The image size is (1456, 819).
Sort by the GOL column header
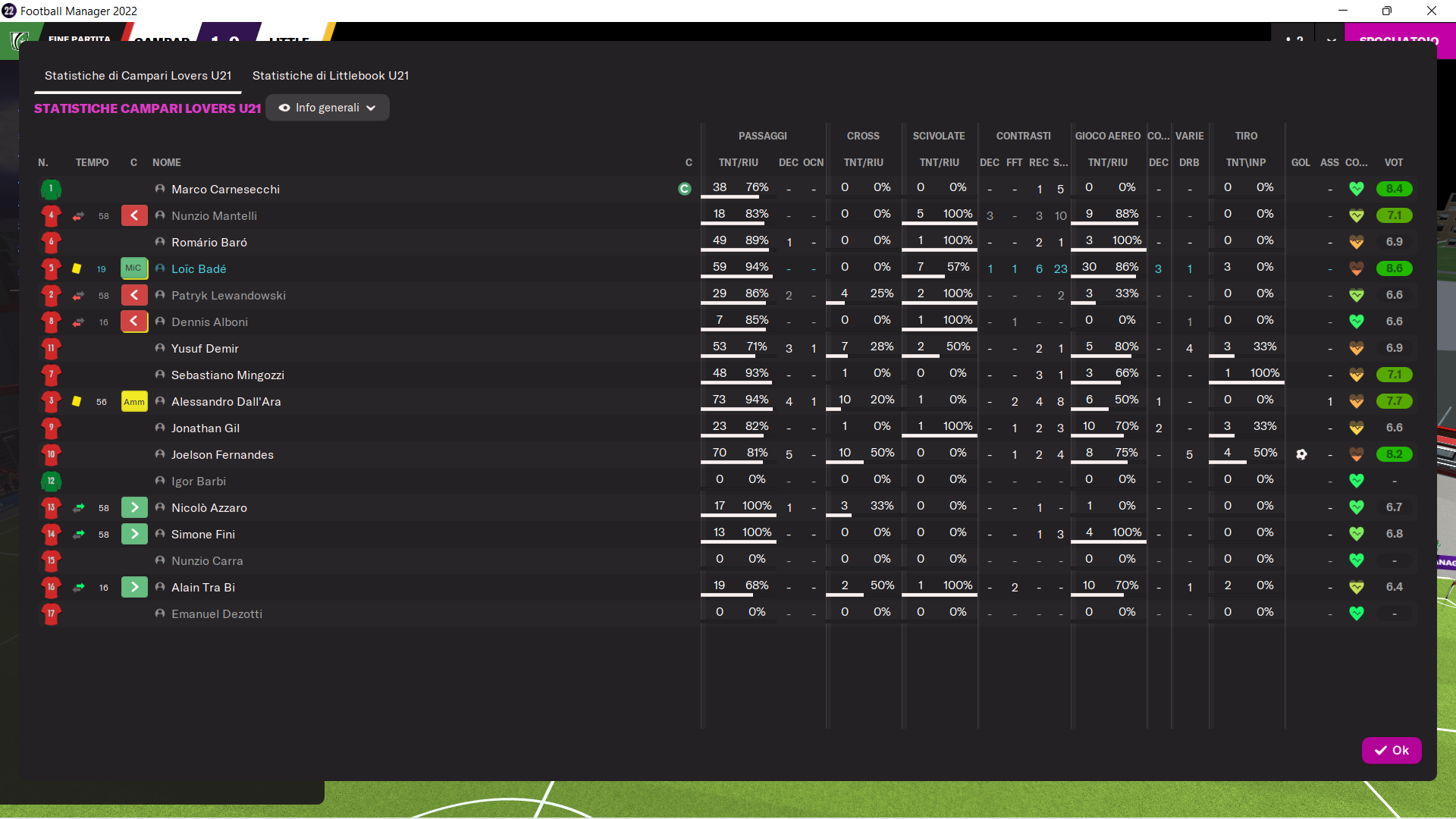(1301, 162)
